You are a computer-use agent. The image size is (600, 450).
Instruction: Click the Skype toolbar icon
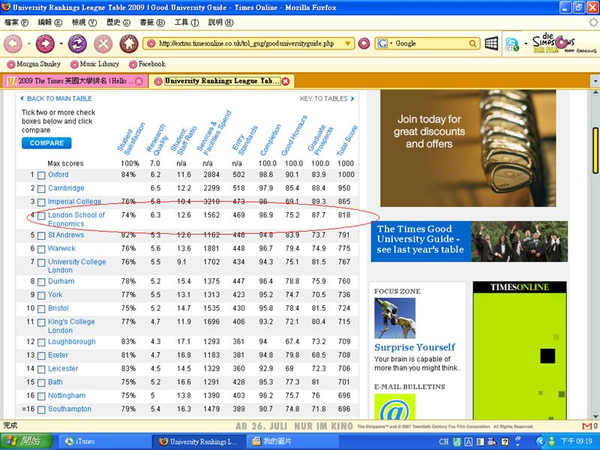(x=512, y=44)
